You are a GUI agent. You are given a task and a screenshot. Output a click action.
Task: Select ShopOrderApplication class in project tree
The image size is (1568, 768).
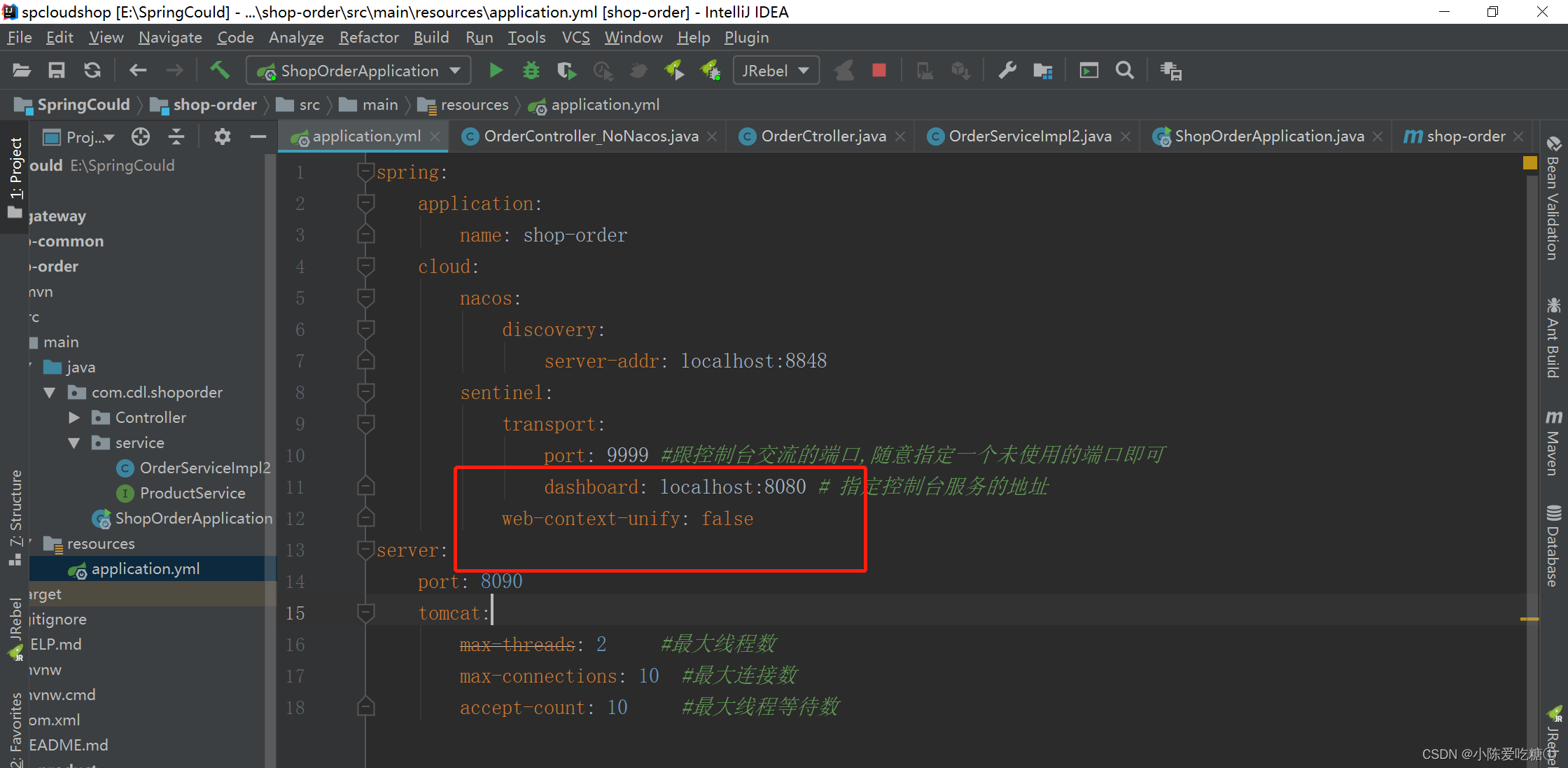pyautogui.click(x=182, y=519)
